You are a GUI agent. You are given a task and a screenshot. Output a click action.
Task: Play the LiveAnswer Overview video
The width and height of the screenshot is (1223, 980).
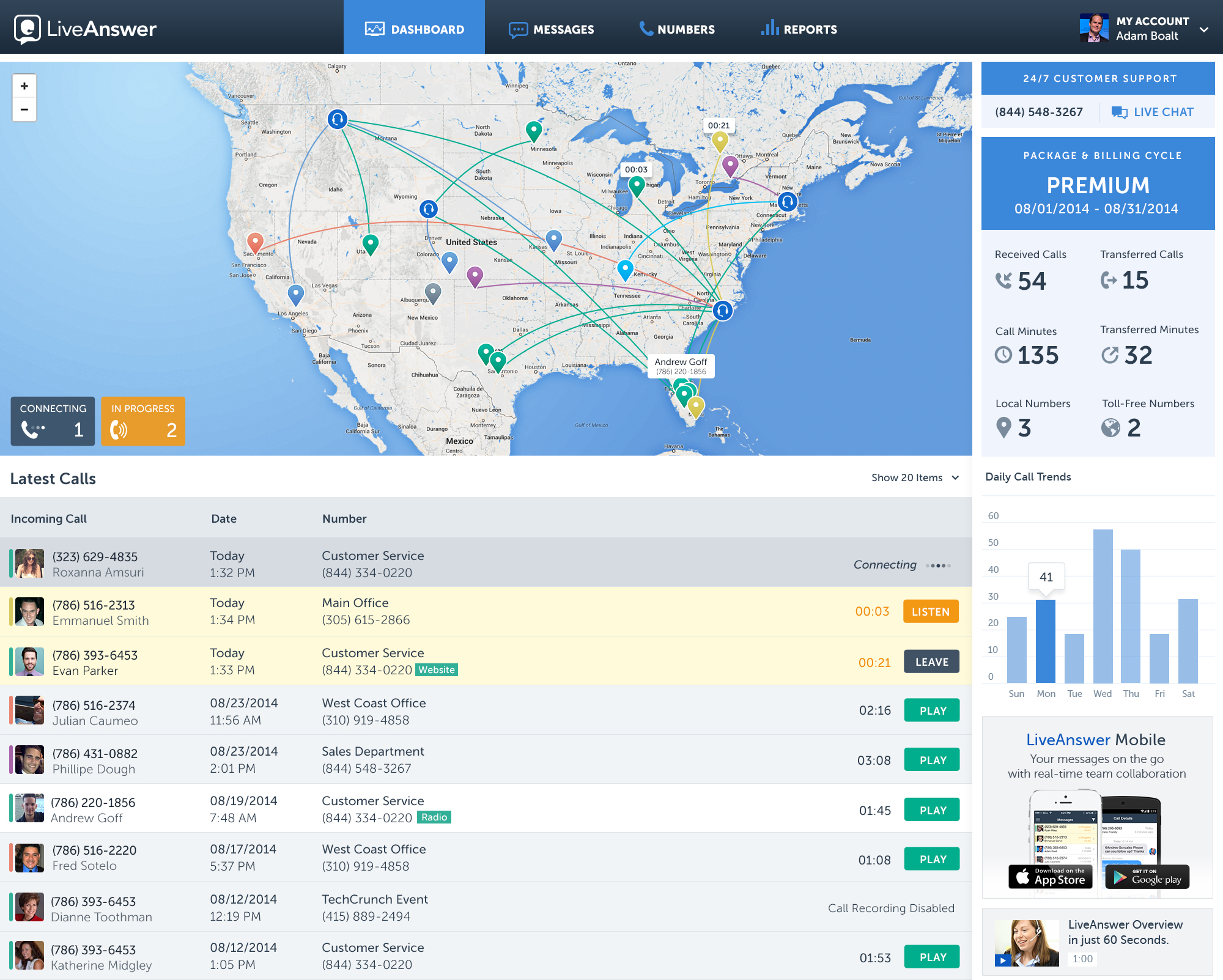1002,960
